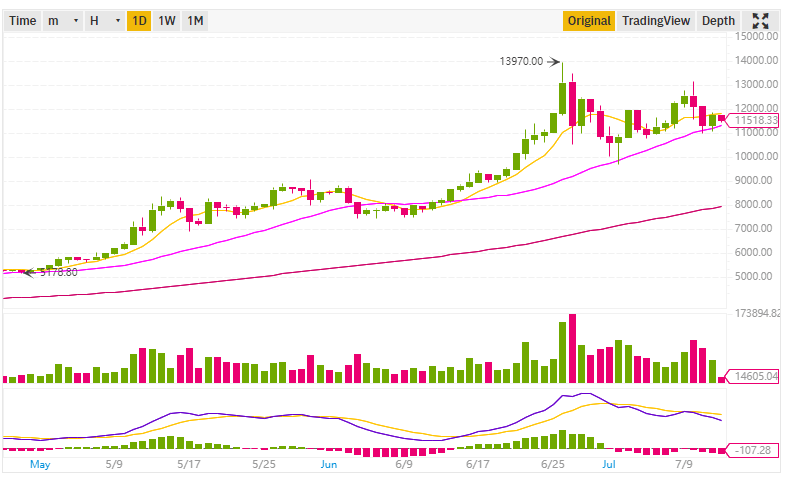
Task: Click the 5178.80 low price label
Action: tap(59, 273)
